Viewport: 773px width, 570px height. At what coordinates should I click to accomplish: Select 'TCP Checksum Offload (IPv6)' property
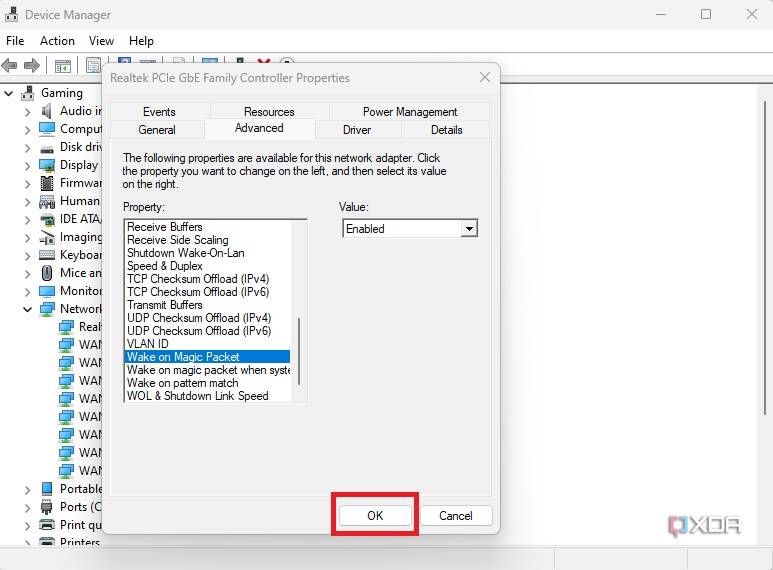point(198,292)
